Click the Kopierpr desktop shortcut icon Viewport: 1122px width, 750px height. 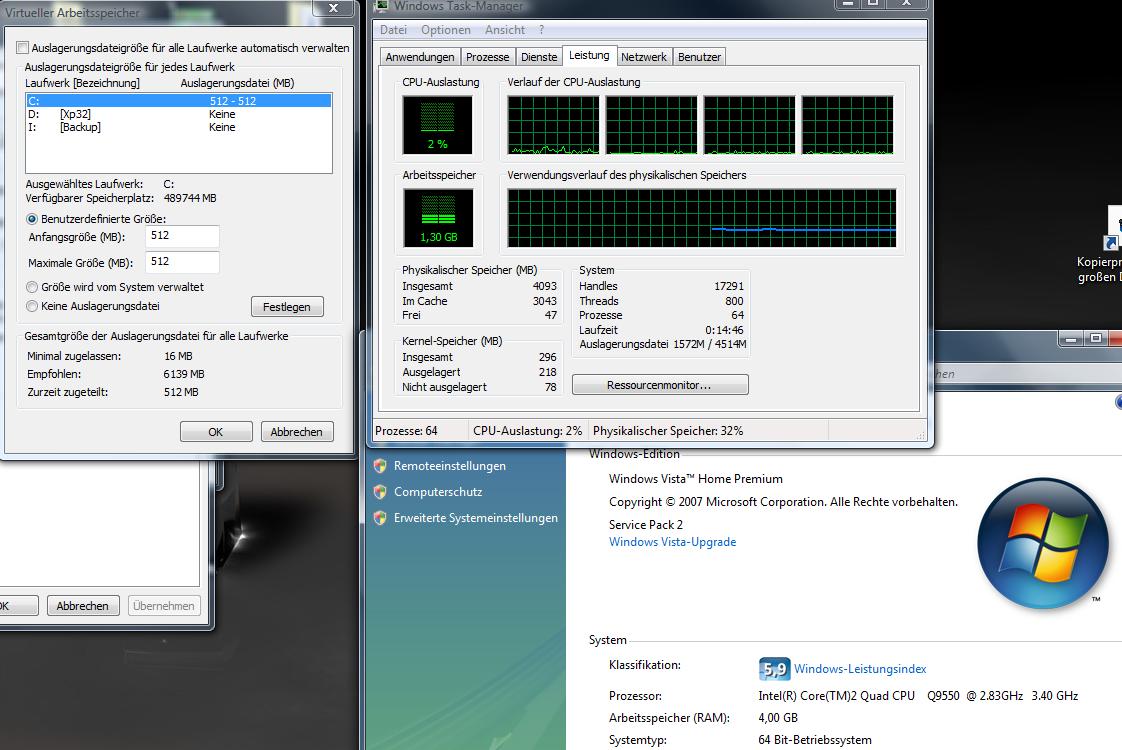tap(1115, 229)
